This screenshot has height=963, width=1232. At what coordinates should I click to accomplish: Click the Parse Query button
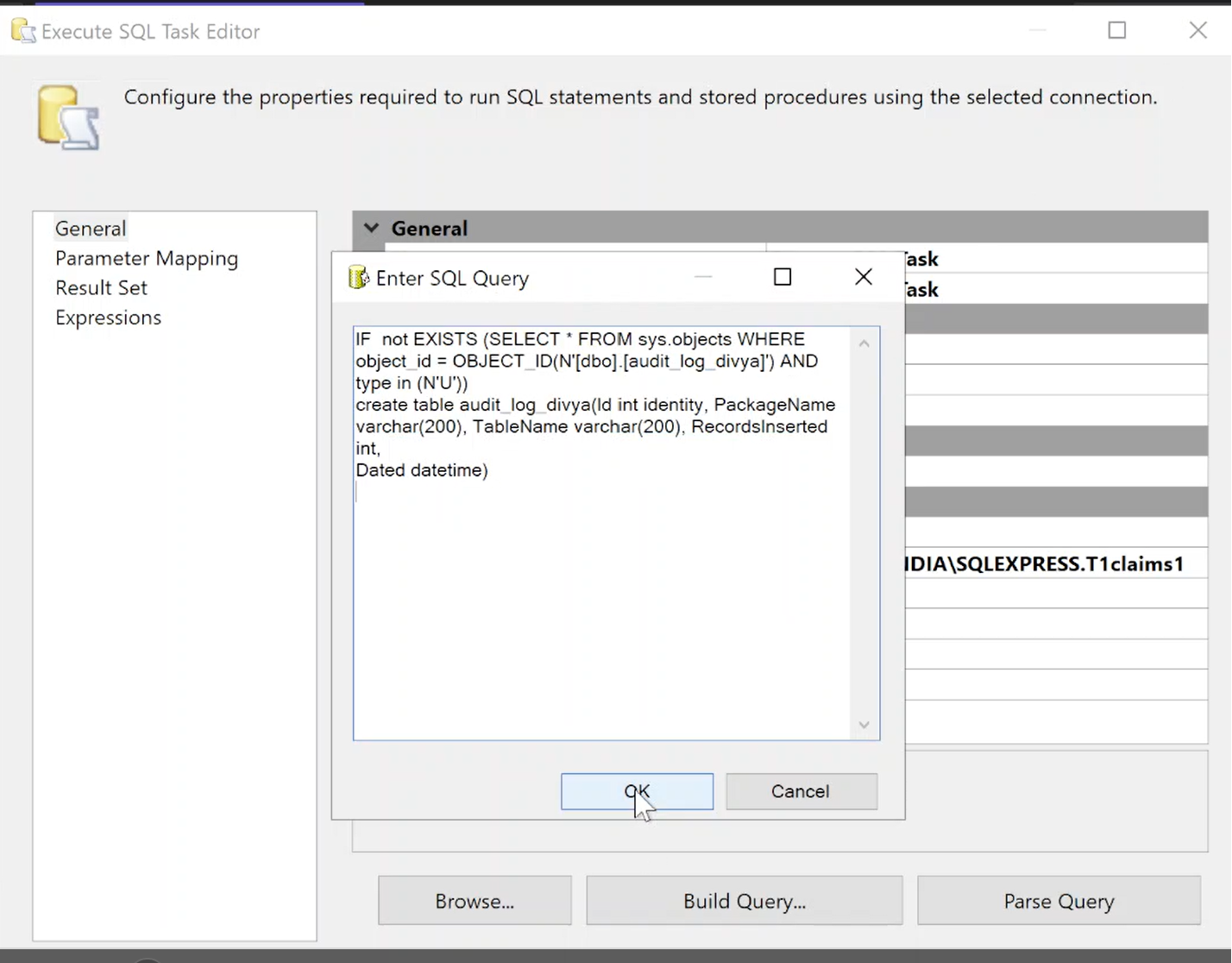point(1059,901)
